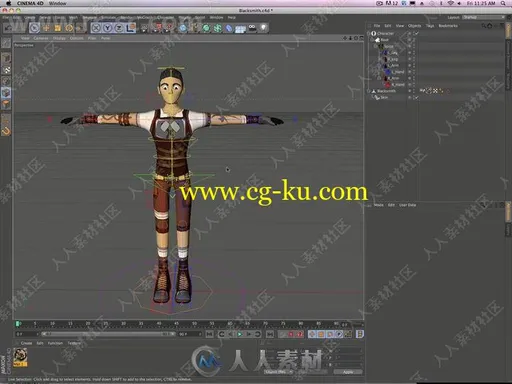Open the green generator object icon

coord(206,28)
